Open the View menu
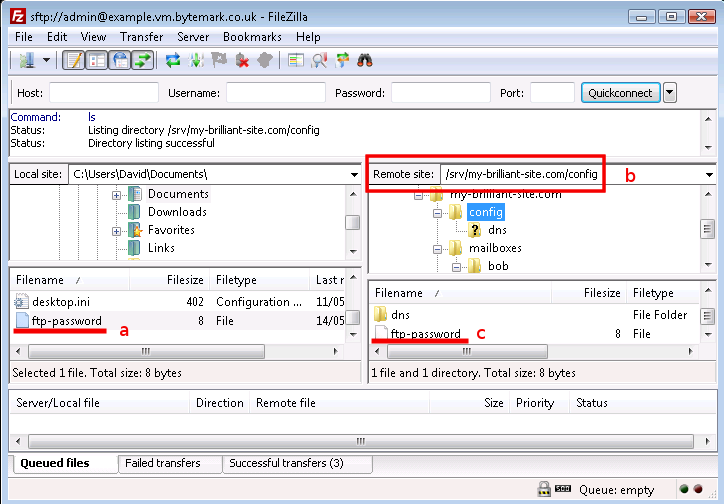Image resolution: width=724 pixels, height=504 pixels. click(93, 37)
